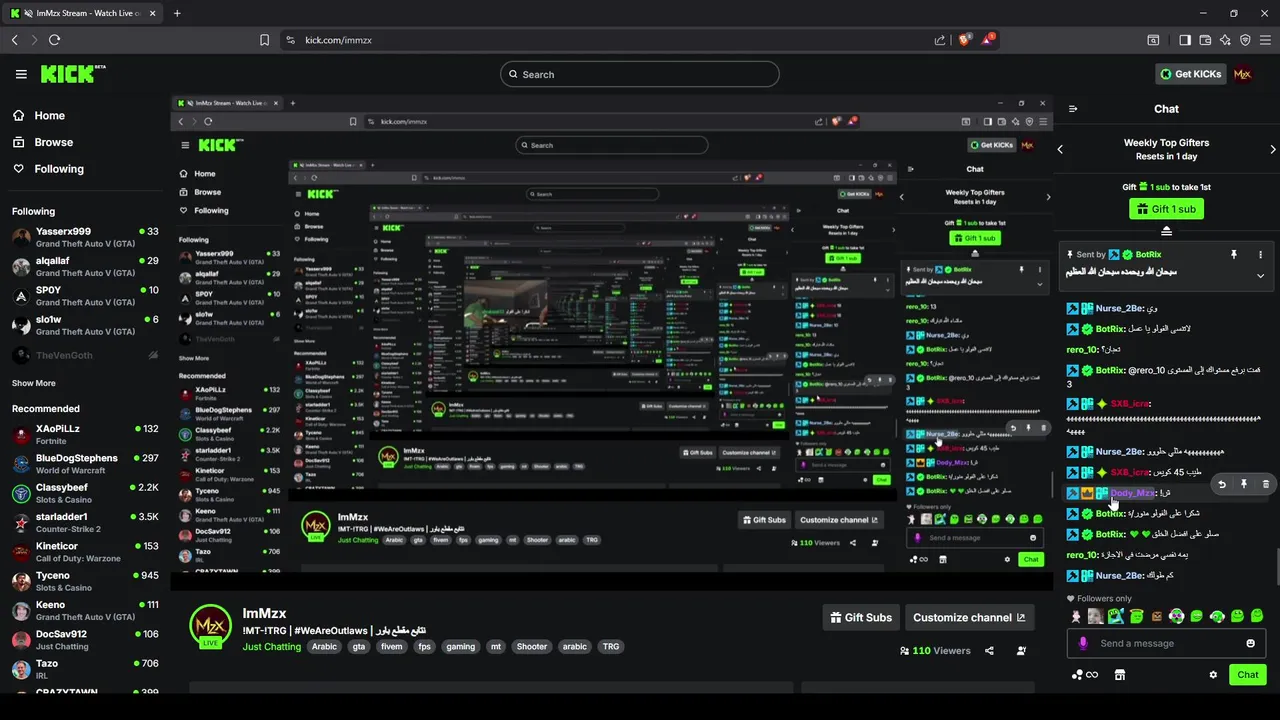Bookmark this page in address bar
1280x720 pixels.
(x=264, y=40)
